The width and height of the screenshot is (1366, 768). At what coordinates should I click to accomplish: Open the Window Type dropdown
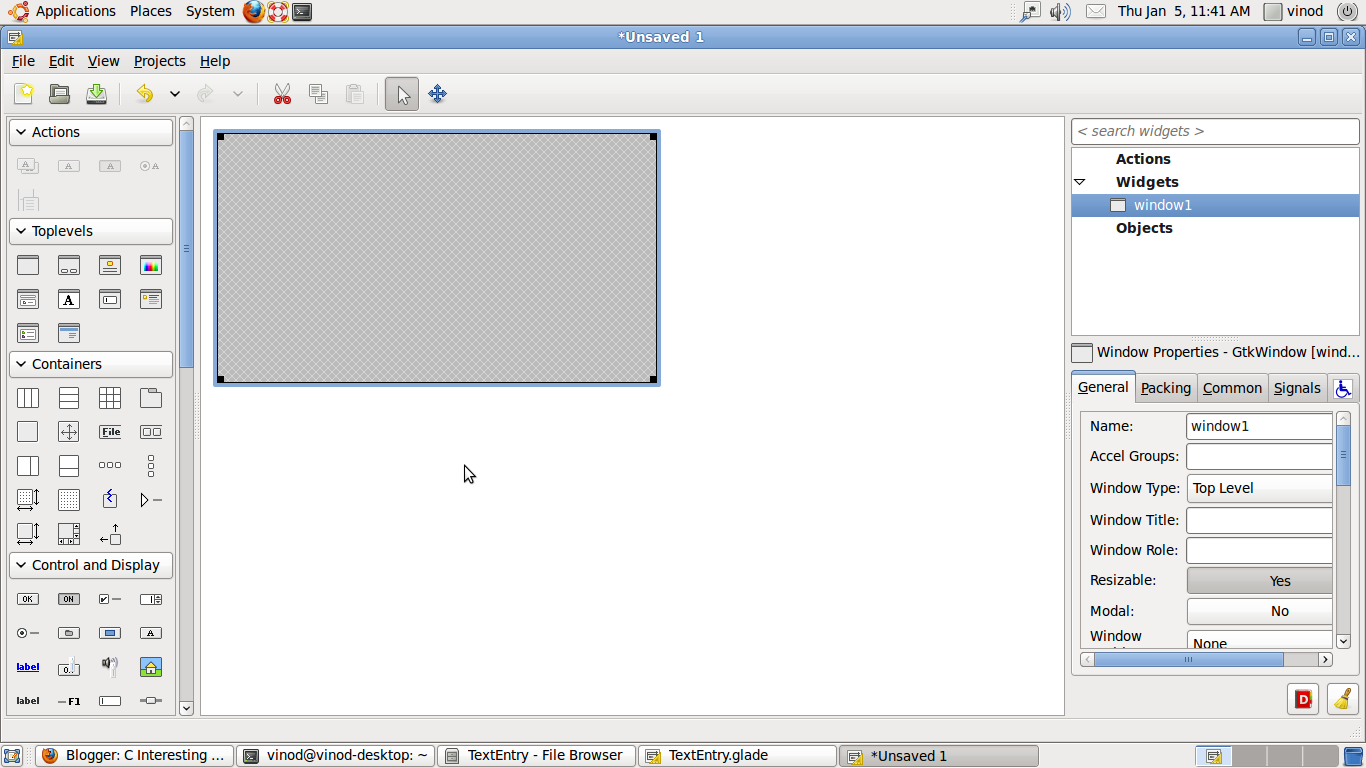click(1259, 488)
